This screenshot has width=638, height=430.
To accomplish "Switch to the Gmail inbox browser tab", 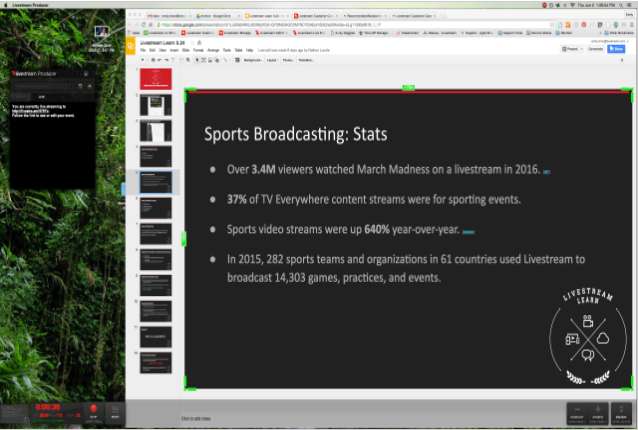I will 169,15.
